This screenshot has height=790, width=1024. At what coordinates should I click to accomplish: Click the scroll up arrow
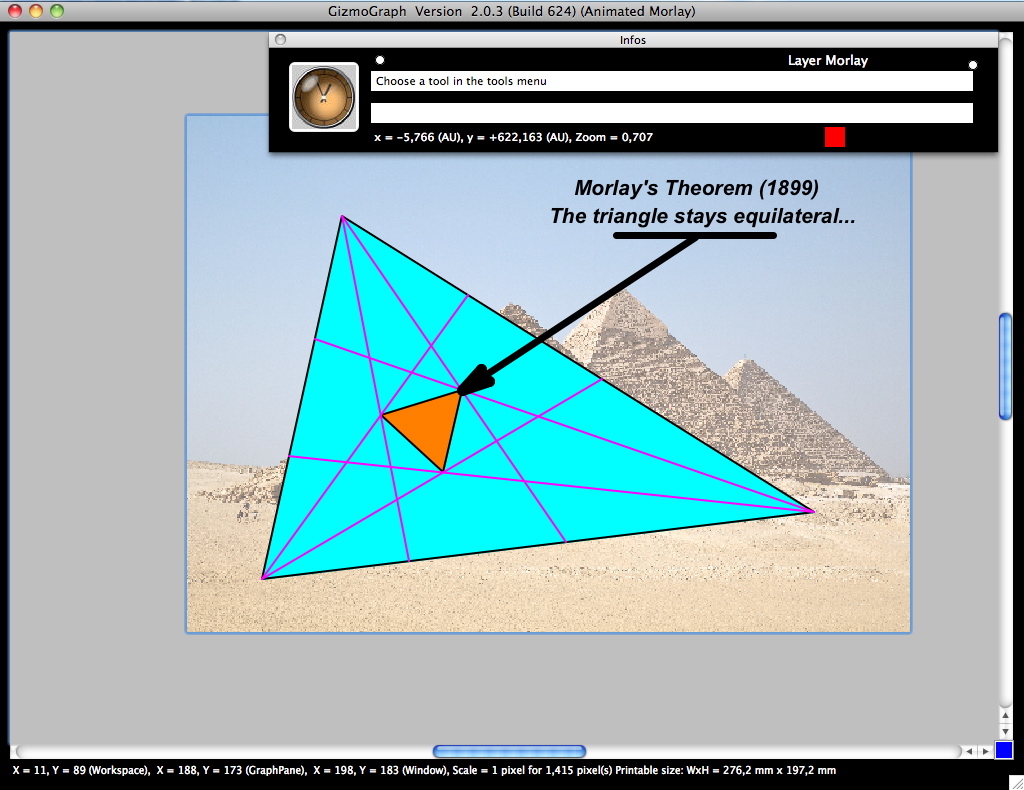click(1005, 716)
